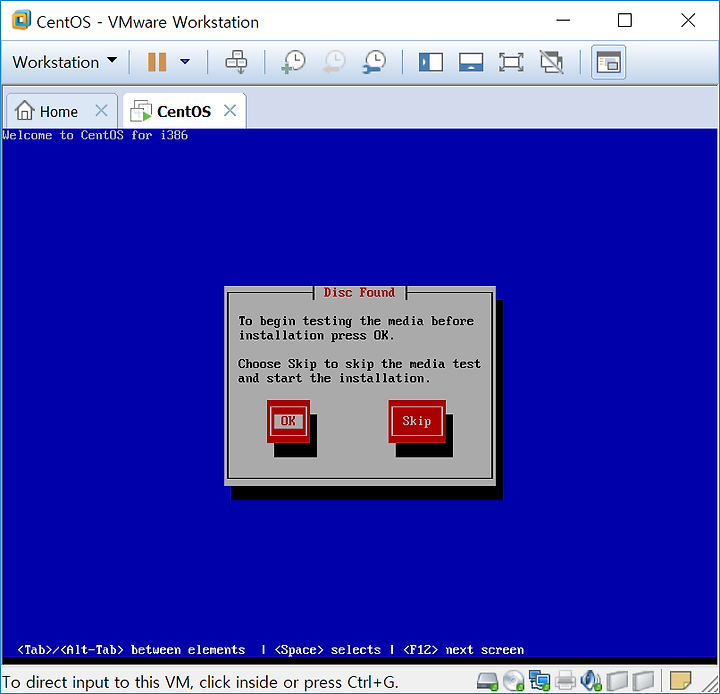The width and height of the screenshot is (720, 694).
Task: Maximize the VMware Workstation window
Action: pyautogui.click(x=624, y=21)
